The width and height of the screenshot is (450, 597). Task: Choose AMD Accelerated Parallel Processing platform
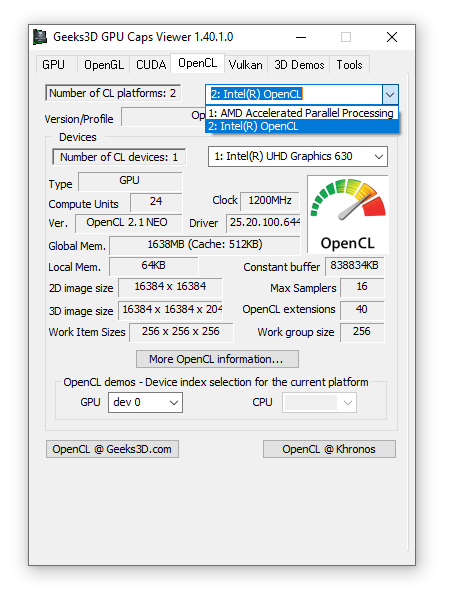(x=302, y=113)
